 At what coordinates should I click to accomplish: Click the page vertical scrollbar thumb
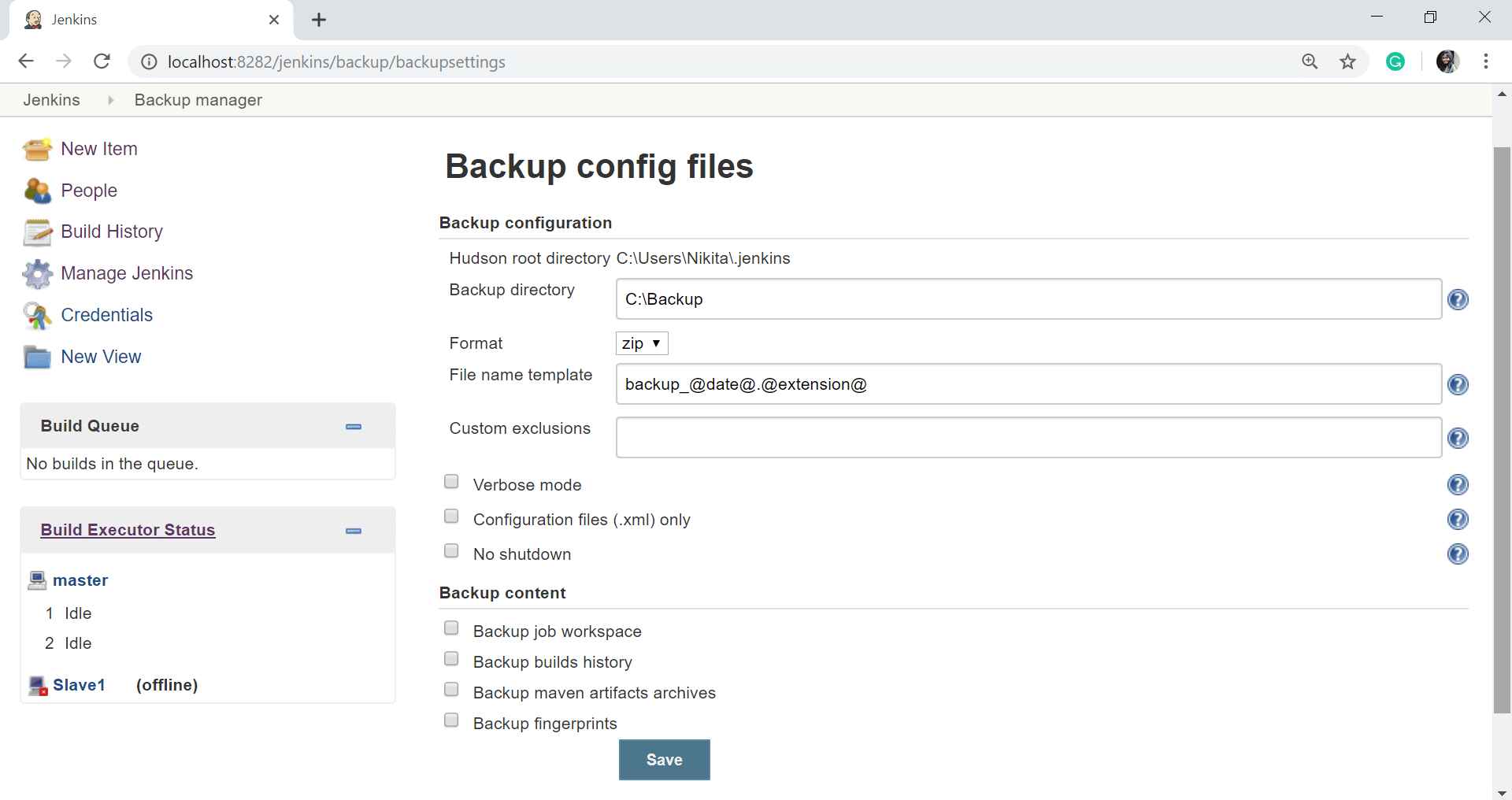point(1502,430)
